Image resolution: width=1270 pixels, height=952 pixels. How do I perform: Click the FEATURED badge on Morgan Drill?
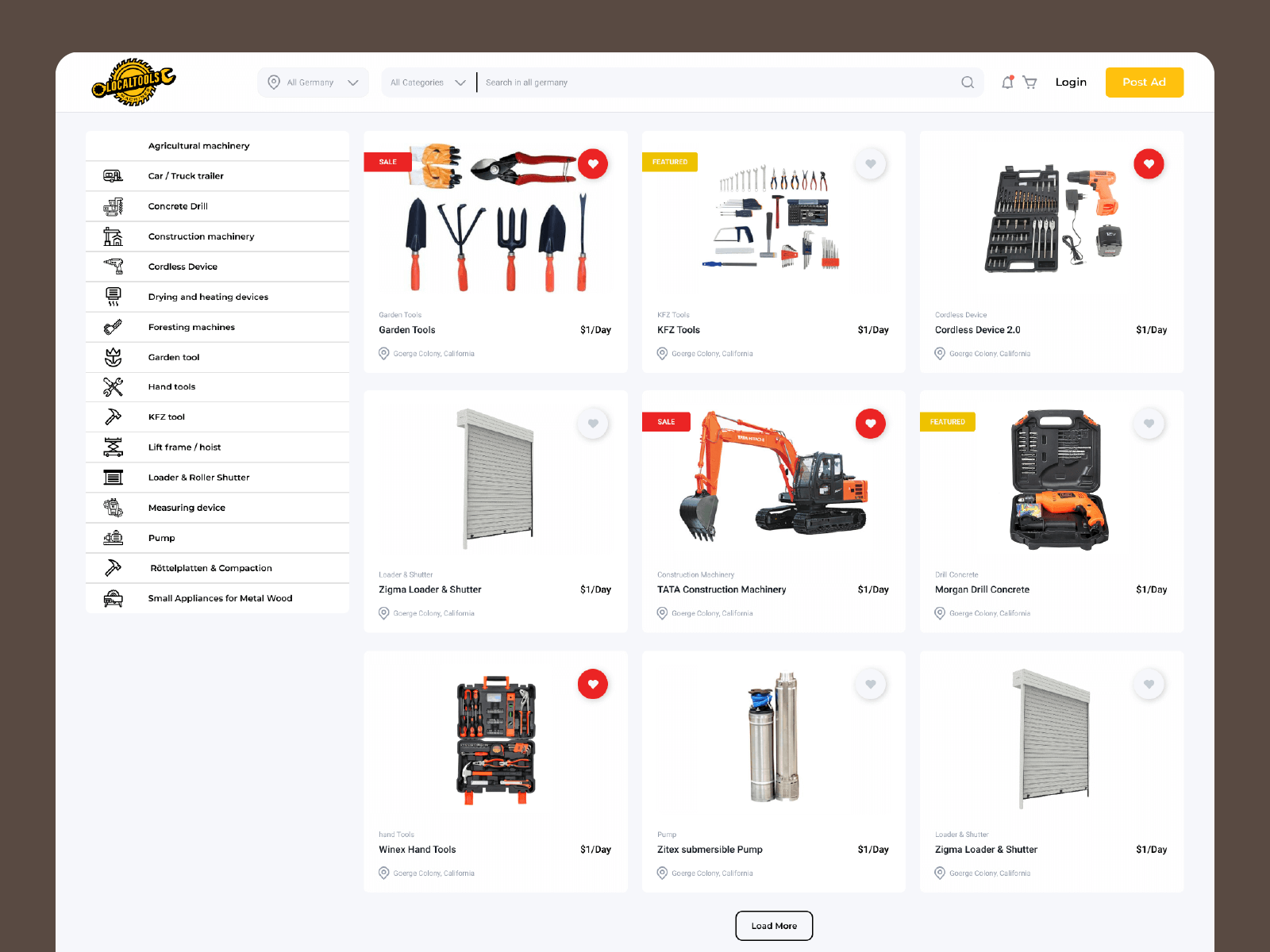[x=947, y=422]
